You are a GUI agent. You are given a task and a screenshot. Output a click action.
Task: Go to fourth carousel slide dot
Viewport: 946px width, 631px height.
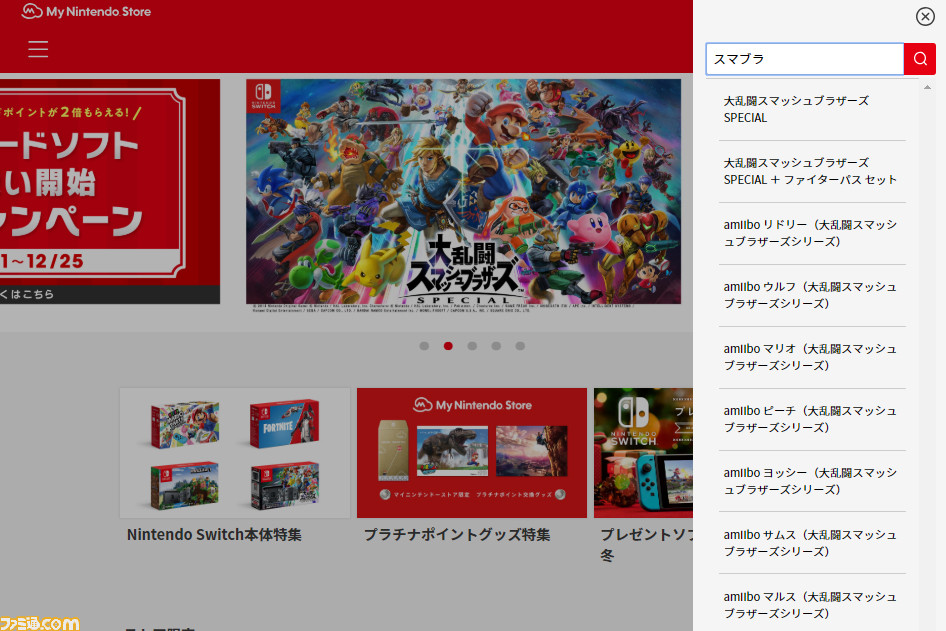coord(496,346)
